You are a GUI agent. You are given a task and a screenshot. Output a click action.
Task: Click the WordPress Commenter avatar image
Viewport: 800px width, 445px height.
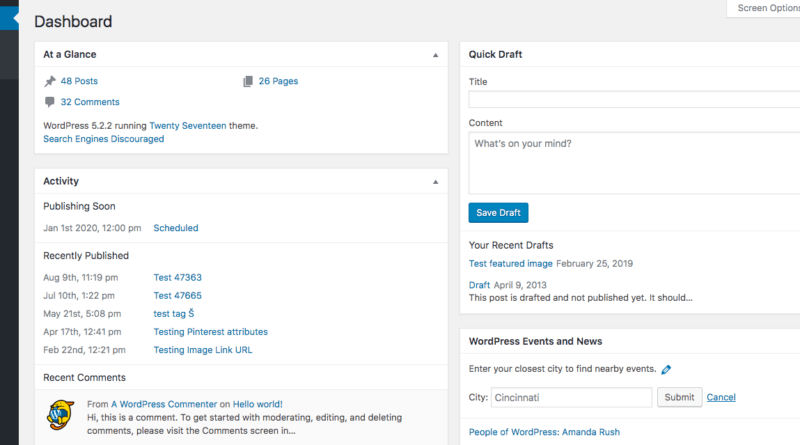click(61, 413)
